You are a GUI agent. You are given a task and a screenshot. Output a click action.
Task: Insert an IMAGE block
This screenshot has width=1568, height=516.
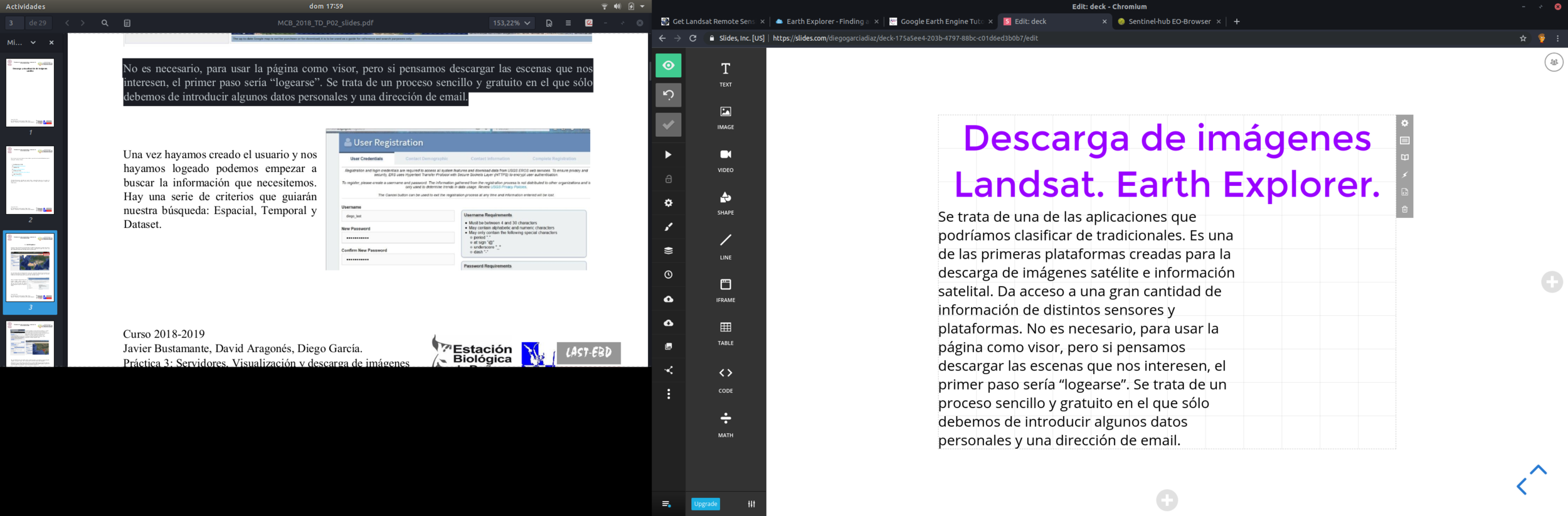click(726, 117)
